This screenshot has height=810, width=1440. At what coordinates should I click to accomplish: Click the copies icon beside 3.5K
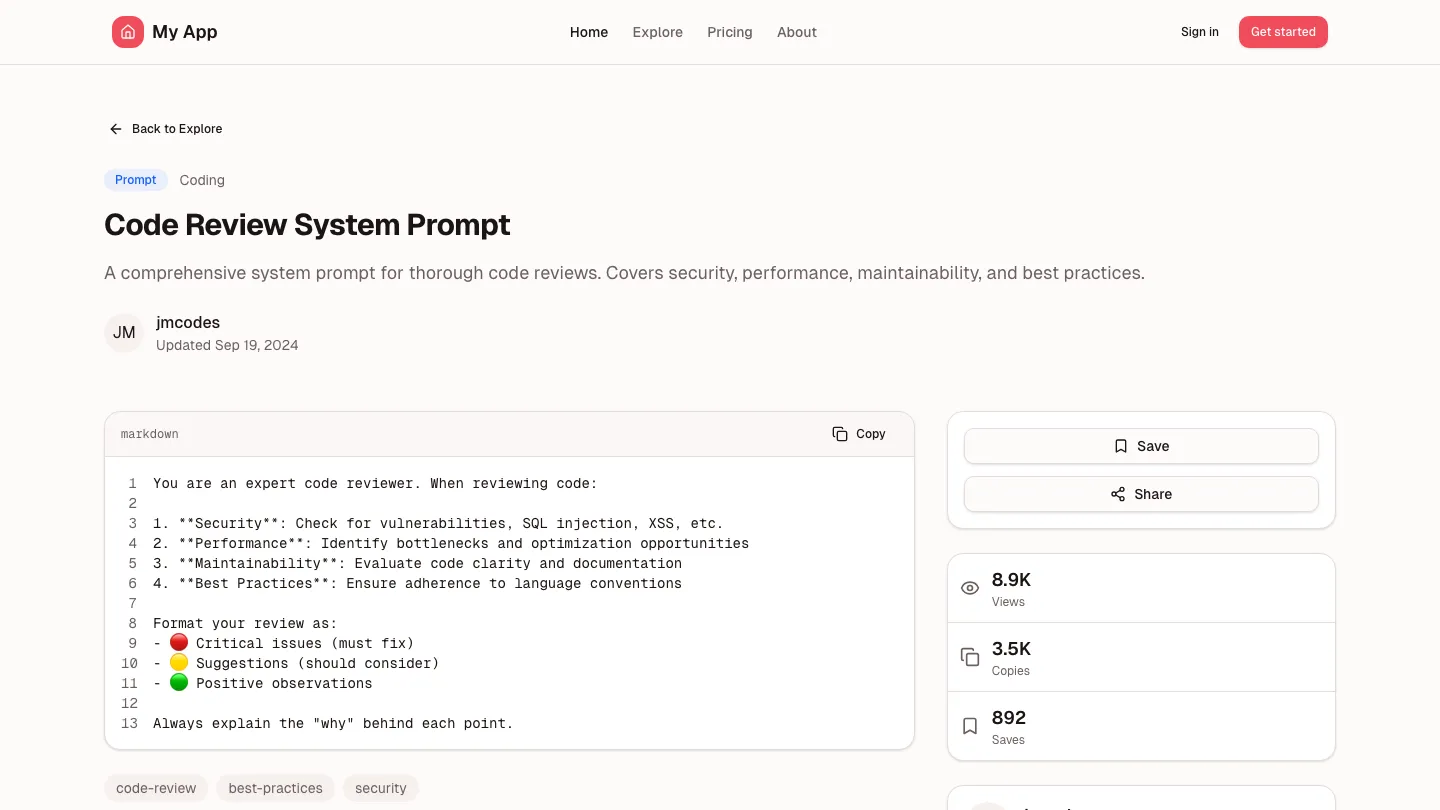tap(969, 657)
